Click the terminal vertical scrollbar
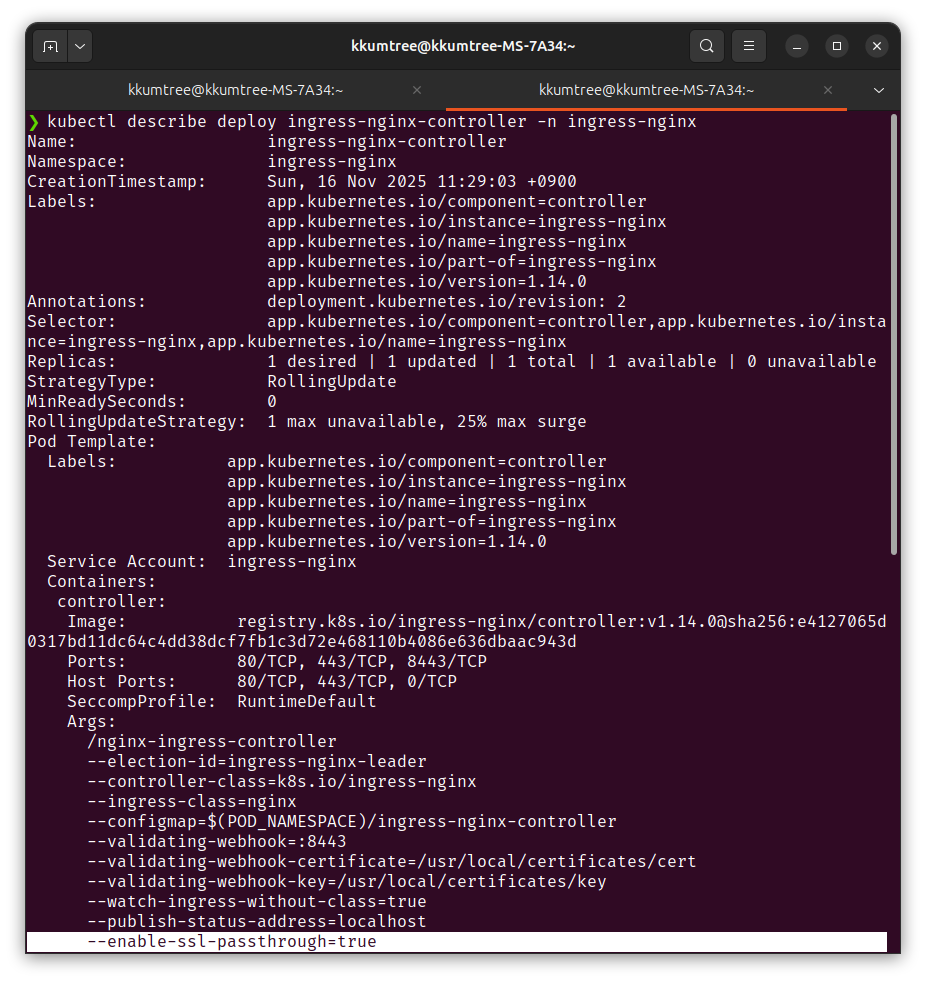Image resolution: width=926 pixels, height=982 pixels. tap(893, 334)
